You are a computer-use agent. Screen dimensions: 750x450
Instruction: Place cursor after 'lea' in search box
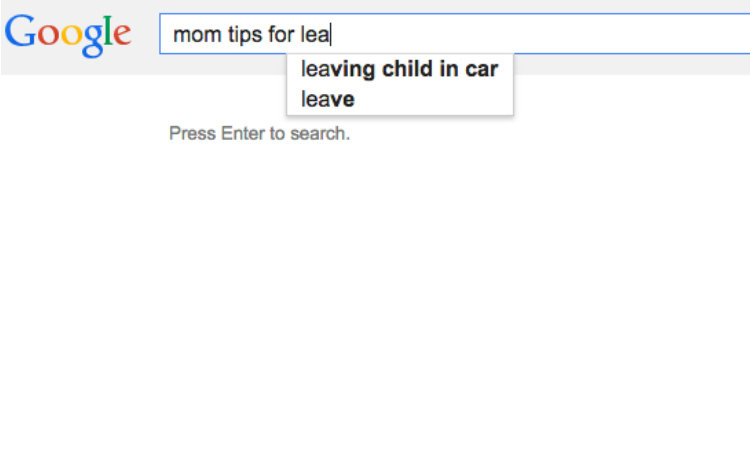[331, 35]
